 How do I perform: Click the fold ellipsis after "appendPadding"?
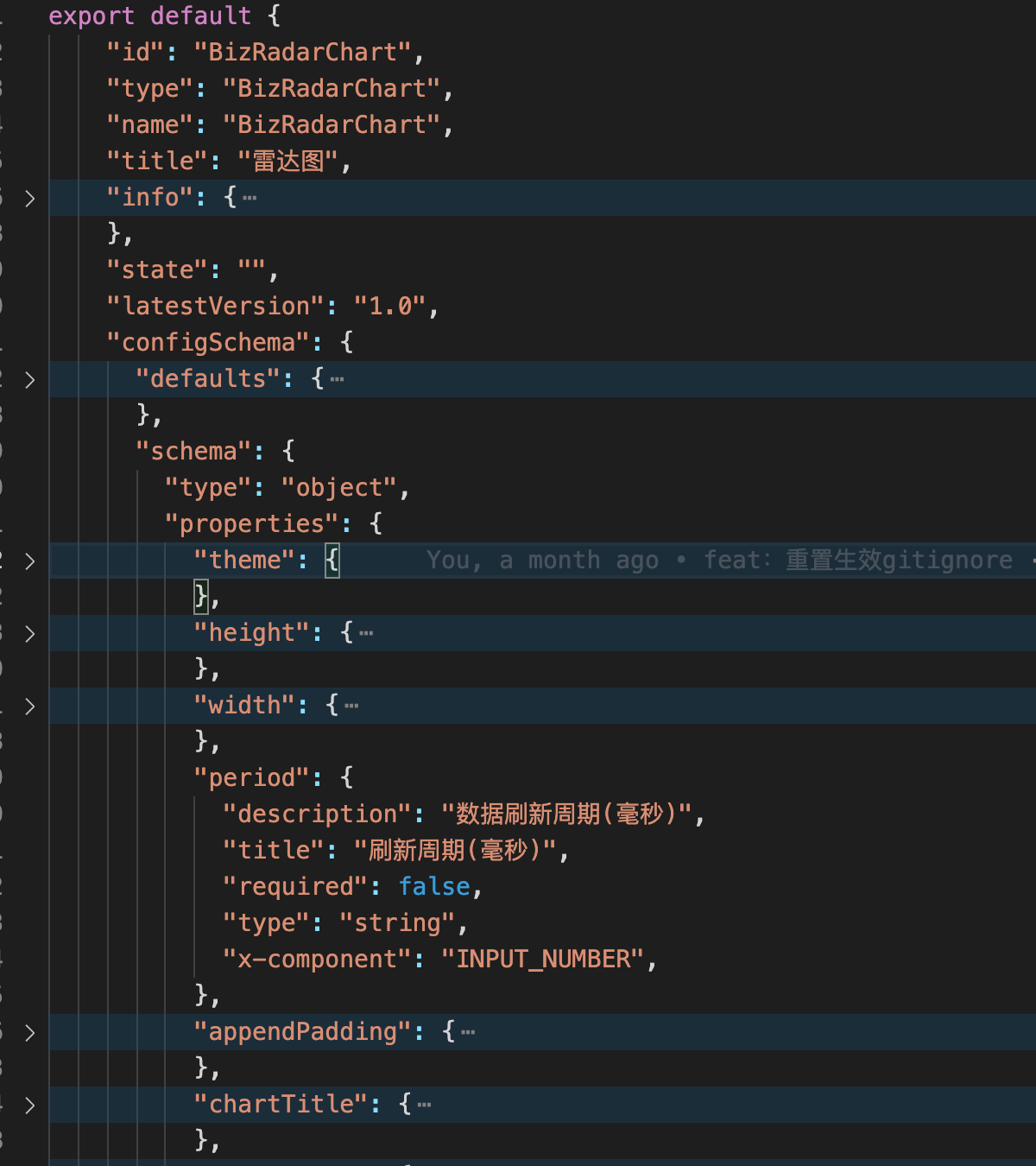coord(468,1032)
